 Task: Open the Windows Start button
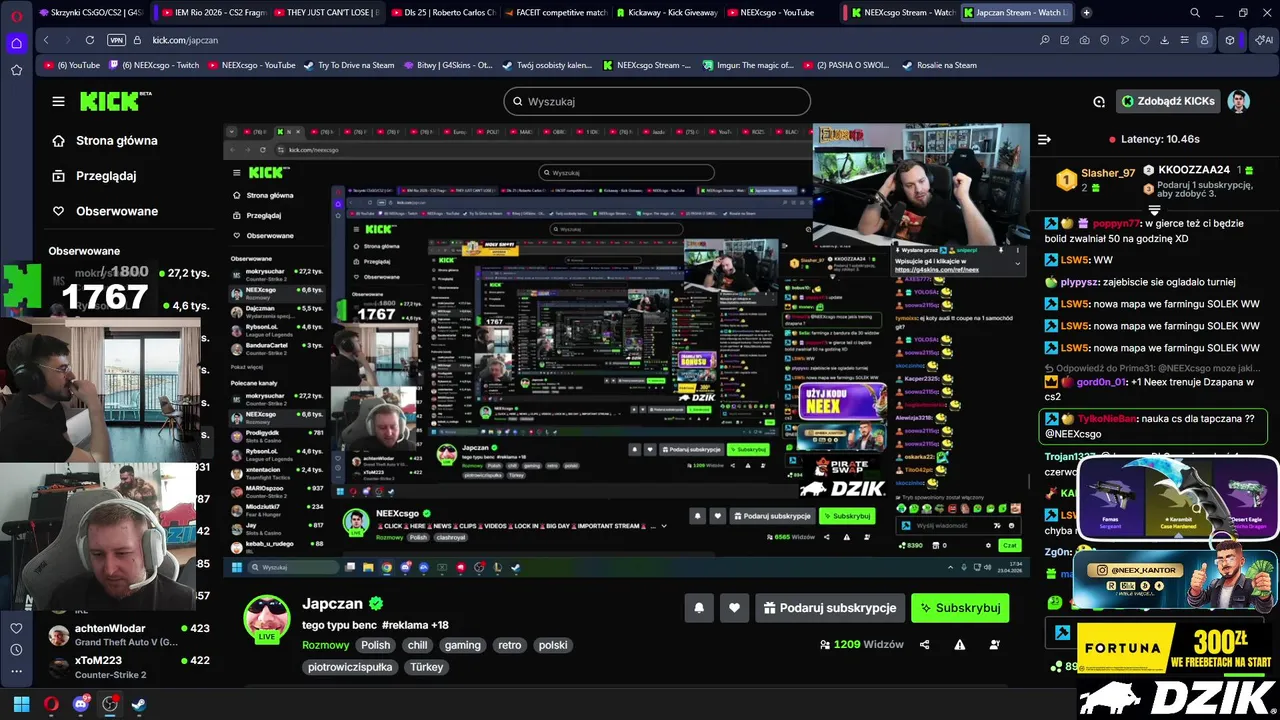pyautogui.click(x=21, y=704)
